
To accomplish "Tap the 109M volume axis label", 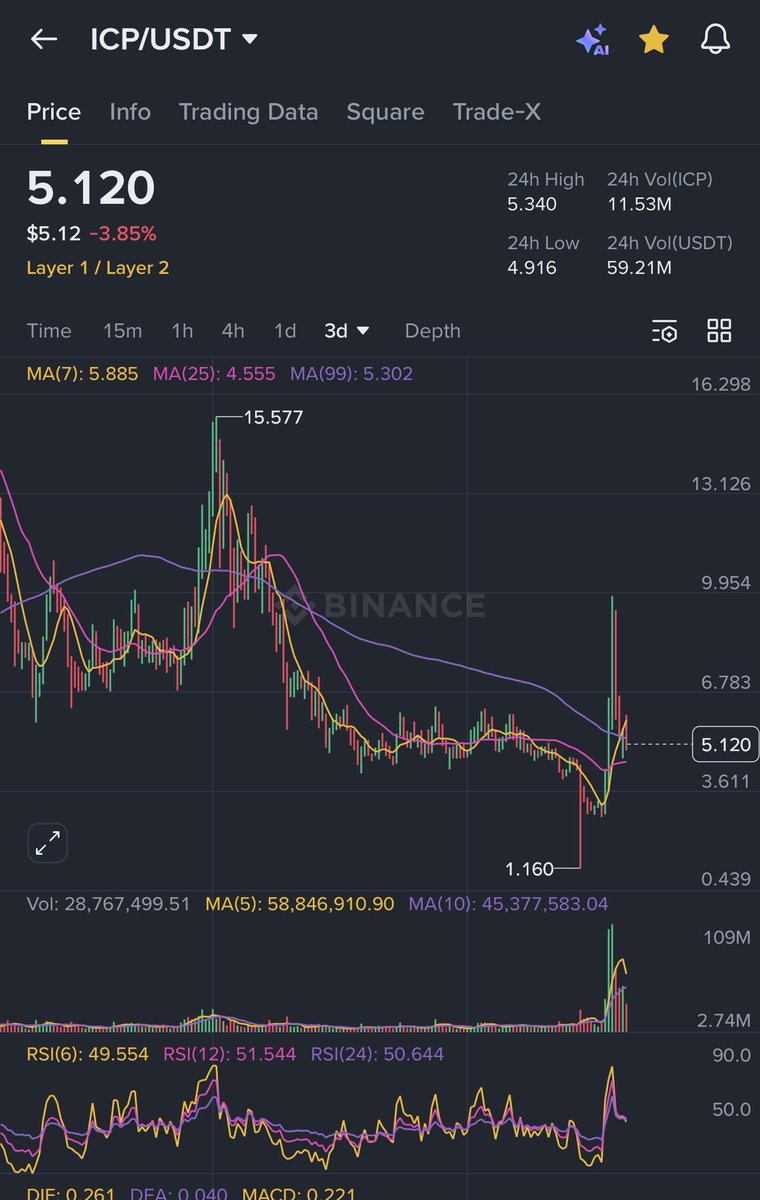I will 728,938.
